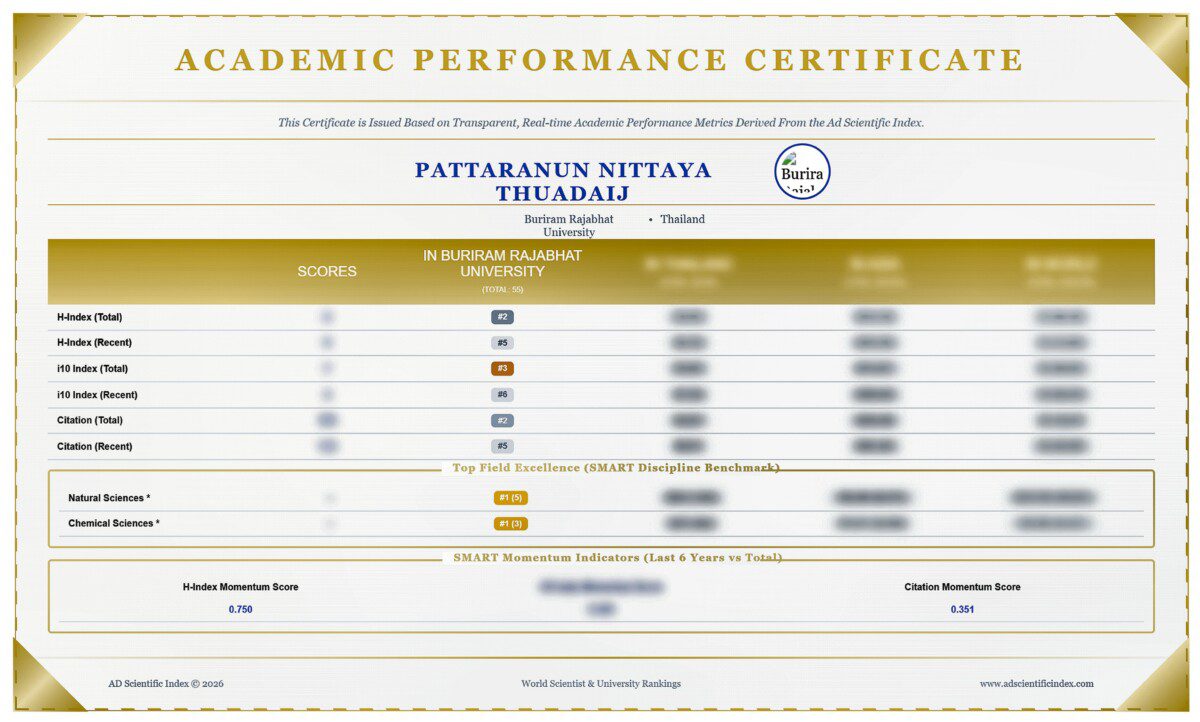Screen dimensions: 1200x722
Task: Click the SCORES column header
Action: pos(327,272)
